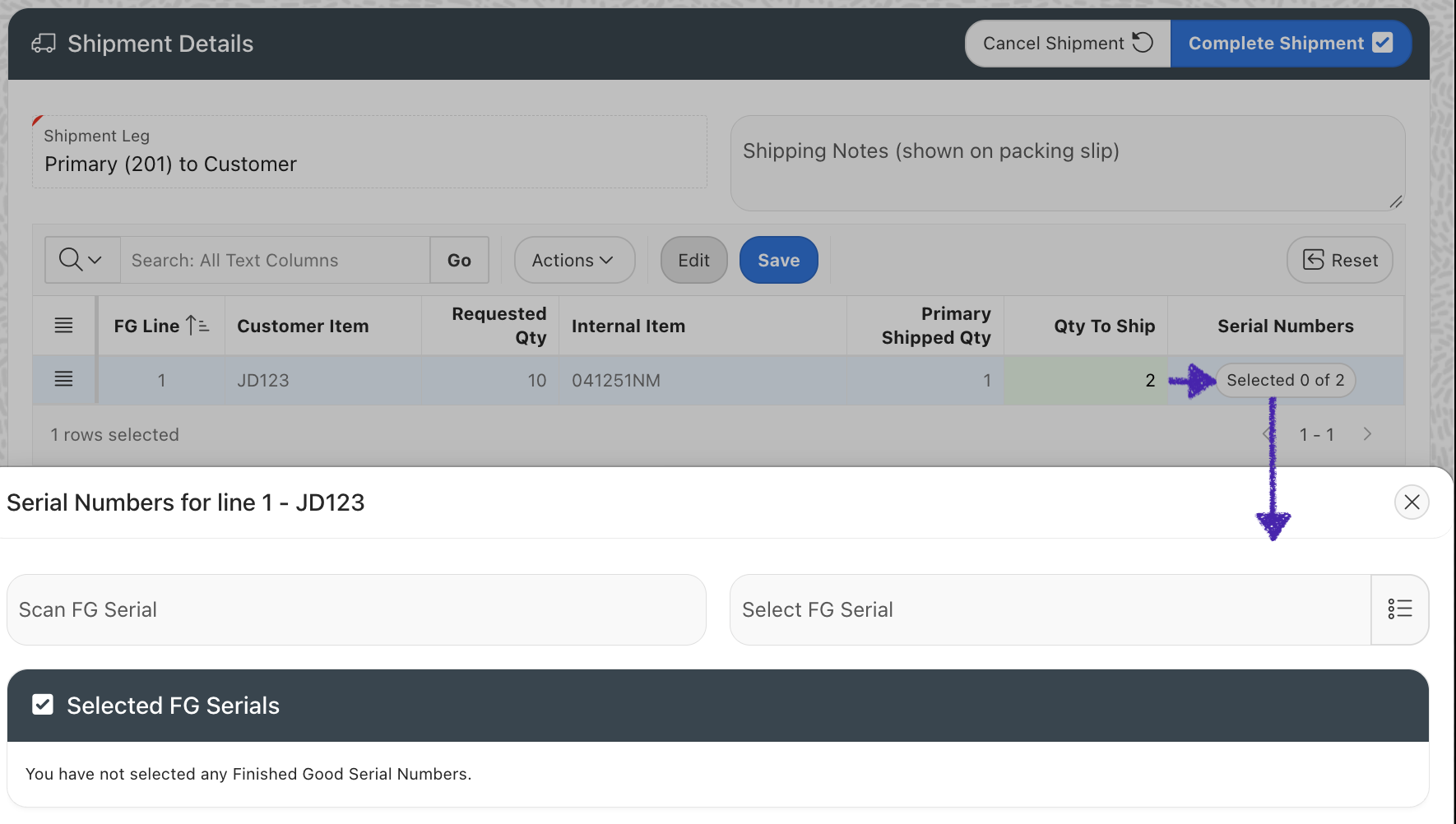Viewport: 1456px width, 824px height.
Task: Click Complete Shipment button
Action: [1291, 44]
